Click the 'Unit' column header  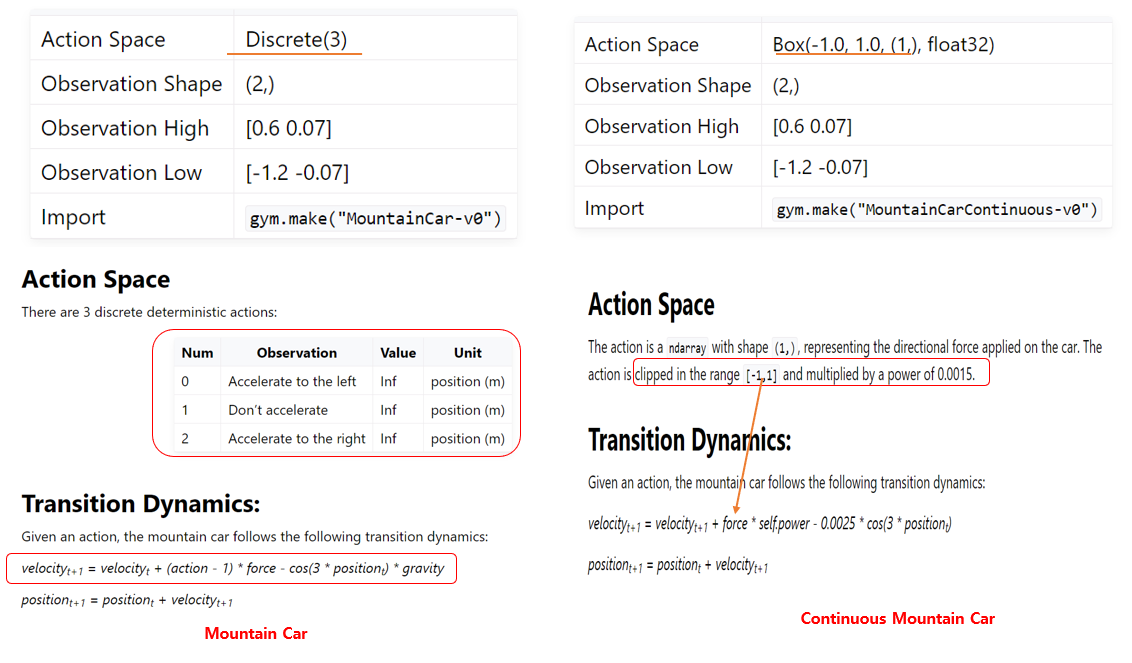(x=467, y=352)
